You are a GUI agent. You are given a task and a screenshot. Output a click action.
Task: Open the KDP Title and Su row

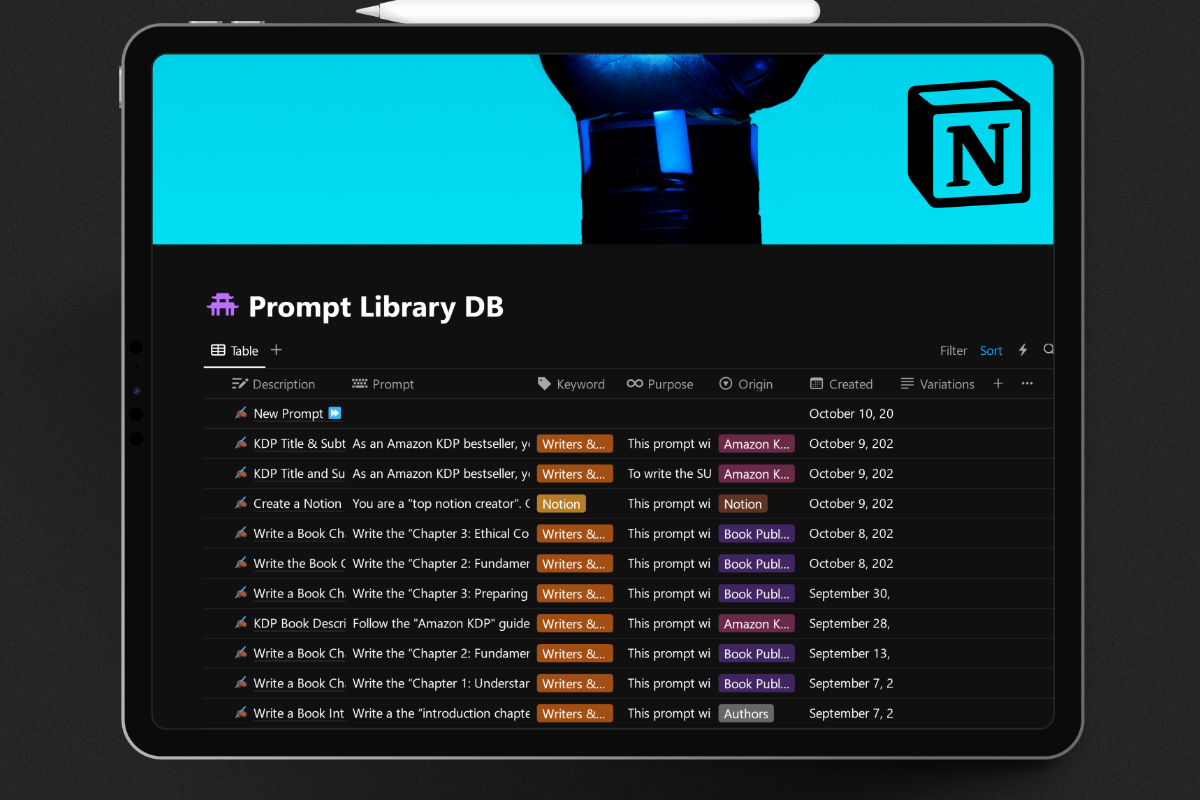(x=299, y=474)
